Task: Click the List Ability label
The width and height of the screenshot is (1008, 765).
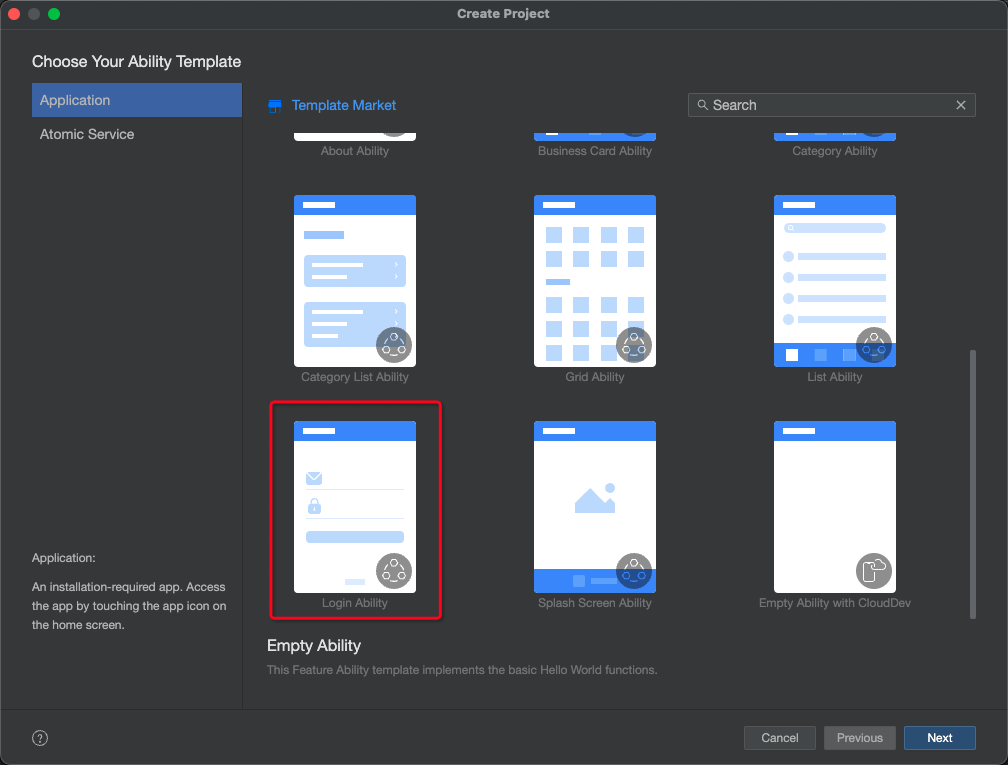Action: click(834, 377)
